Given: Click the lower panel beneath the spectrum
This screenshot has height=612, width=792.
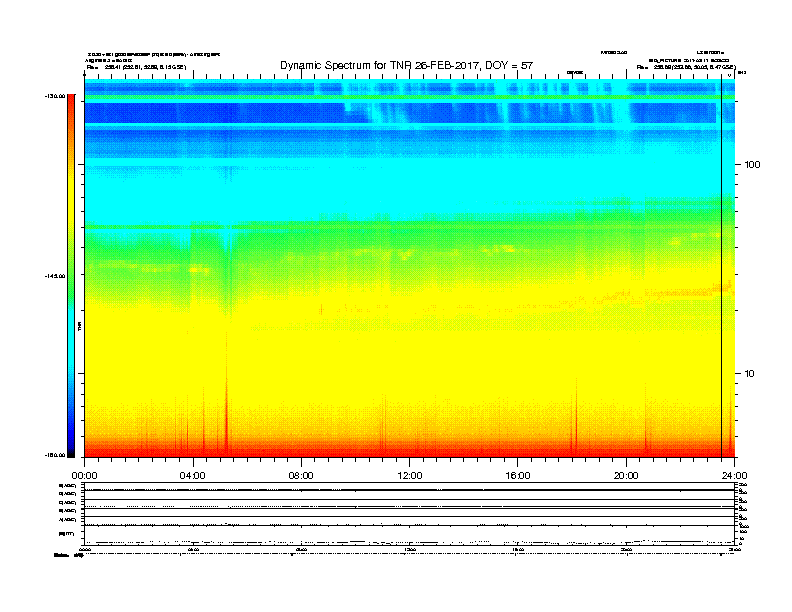Looking at the screenshot, I should (x=409, y=515).
